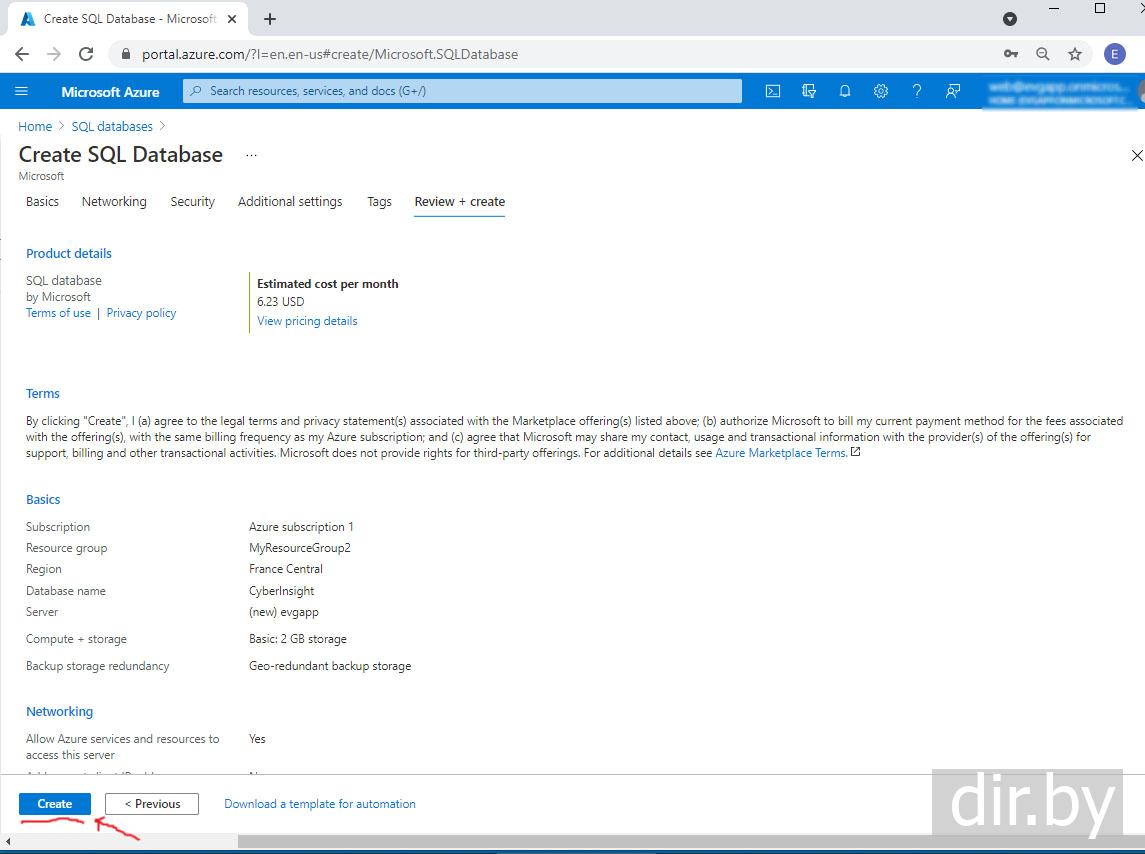
Task: Open View pricing details link
Action: coord(307,321)
